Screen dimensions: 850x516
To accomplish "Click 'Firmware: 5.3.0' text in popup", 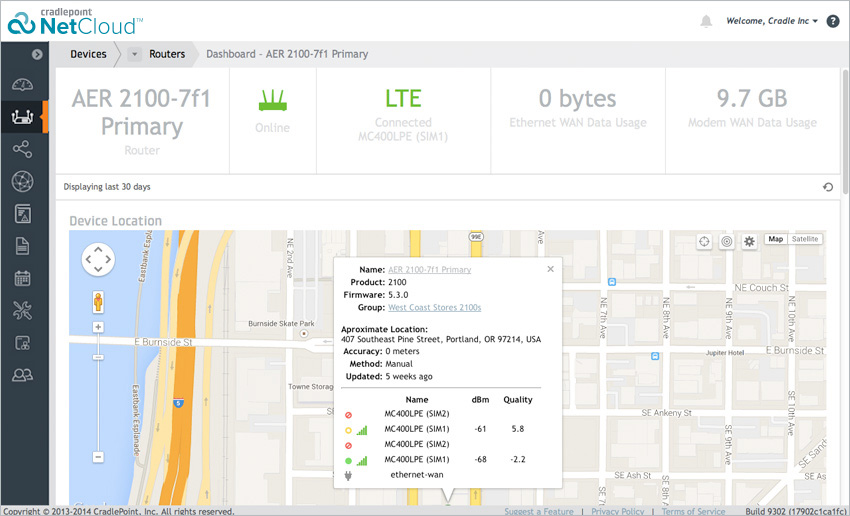I will (x=376, y=295).
